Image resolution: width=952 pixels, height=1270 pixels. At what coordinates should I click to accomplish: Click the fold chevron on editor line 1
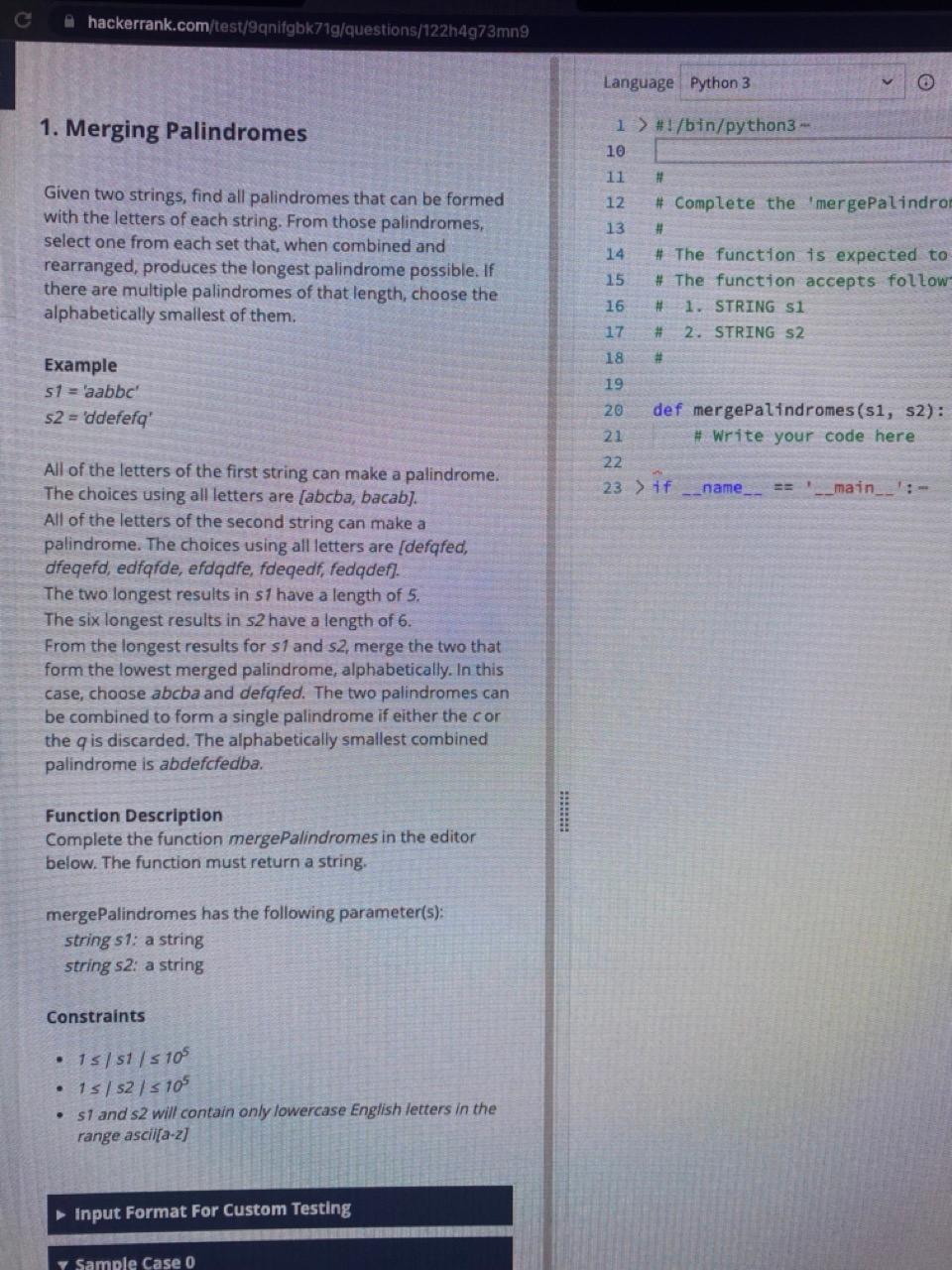642,125
